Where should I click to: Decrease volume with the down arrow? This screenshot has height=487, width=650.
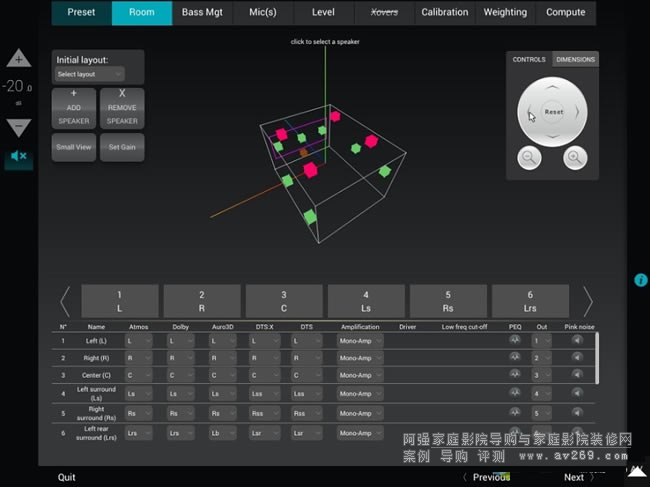tap(19, 127)
